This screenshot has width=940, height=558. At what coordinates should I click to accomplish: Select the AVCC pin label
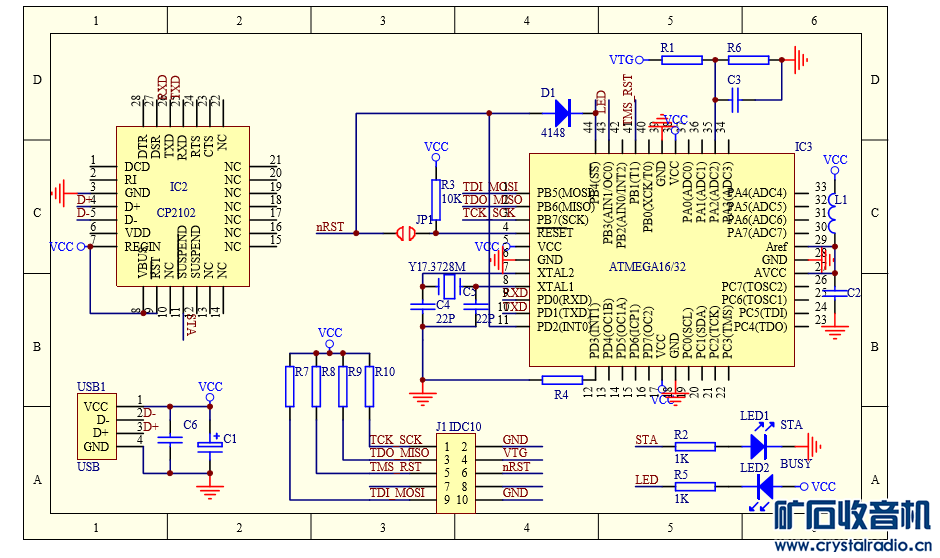pyautogui.click(x=770, y=273)
